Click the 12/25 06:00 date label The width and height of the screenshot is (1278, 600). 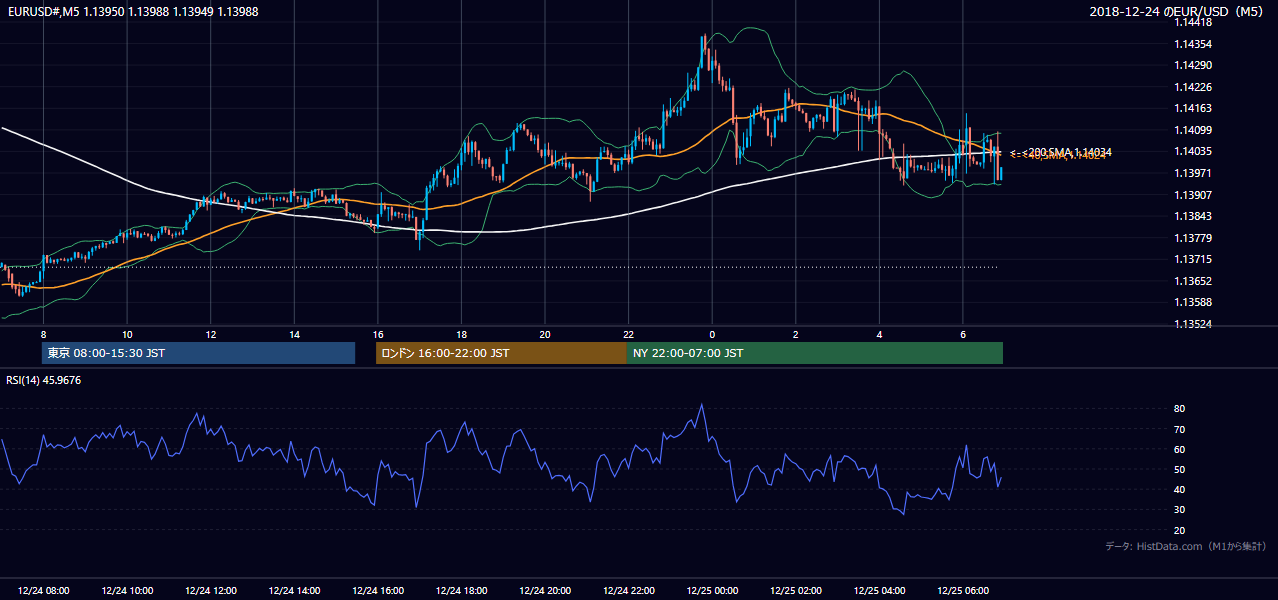tap(962, 591)
